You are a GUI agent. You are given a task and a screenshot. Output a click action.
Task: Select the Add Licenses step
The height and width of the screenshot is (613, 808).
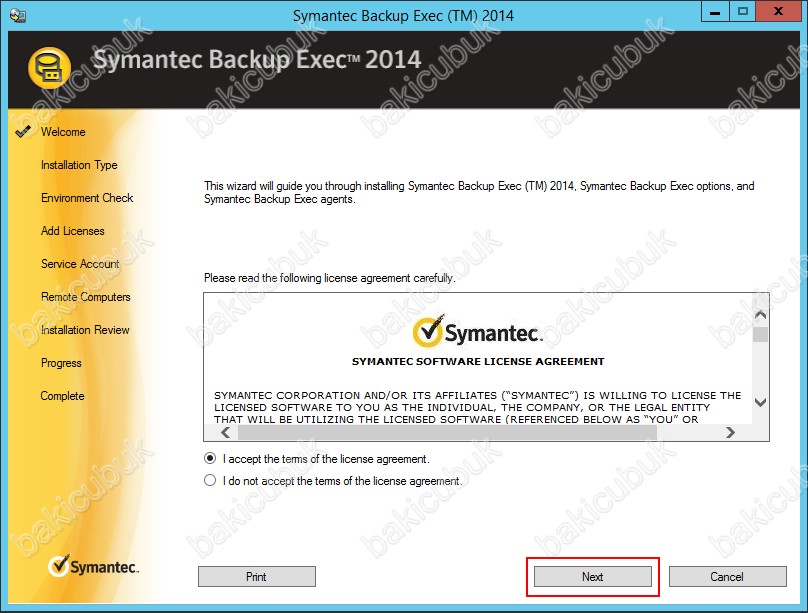coord(73,231)
